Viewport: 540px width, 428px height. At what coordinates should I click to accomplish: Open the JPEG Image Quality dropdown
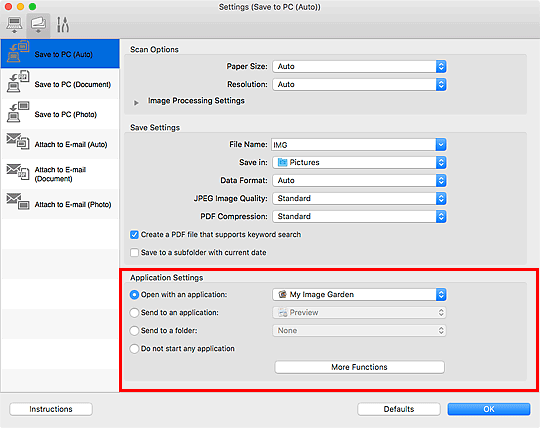pos(359,198)
